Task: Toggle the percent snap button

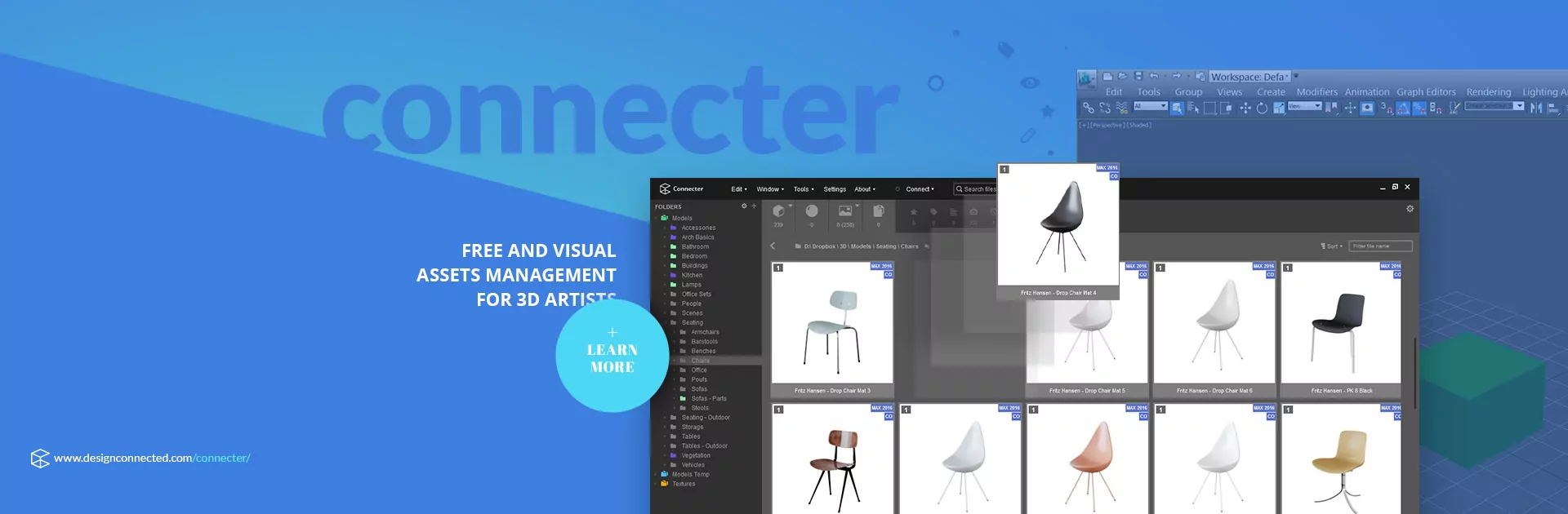Action: 1419,108
